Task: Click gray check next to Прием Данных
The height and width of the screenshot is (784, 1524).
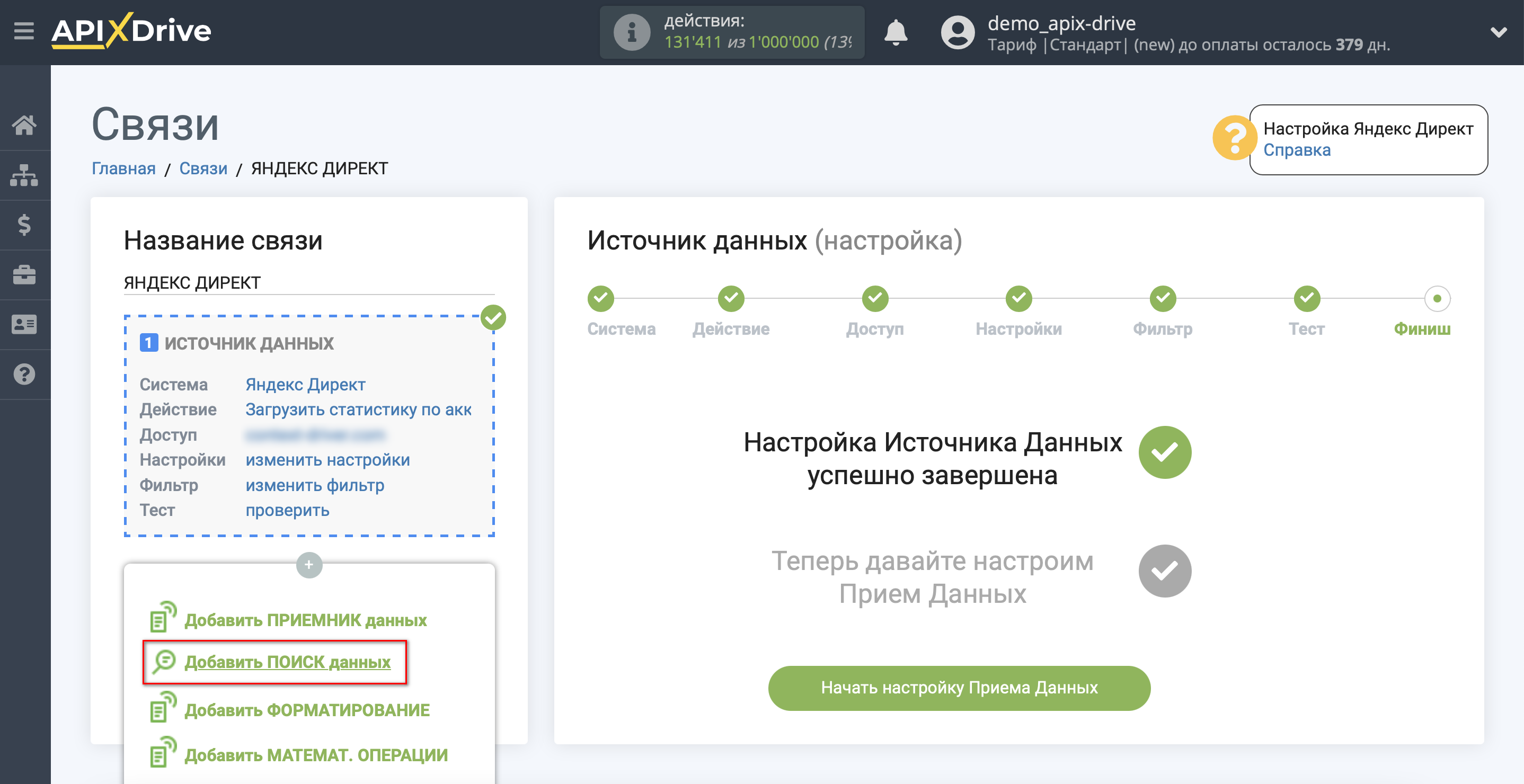Action: click(1165, 571)
